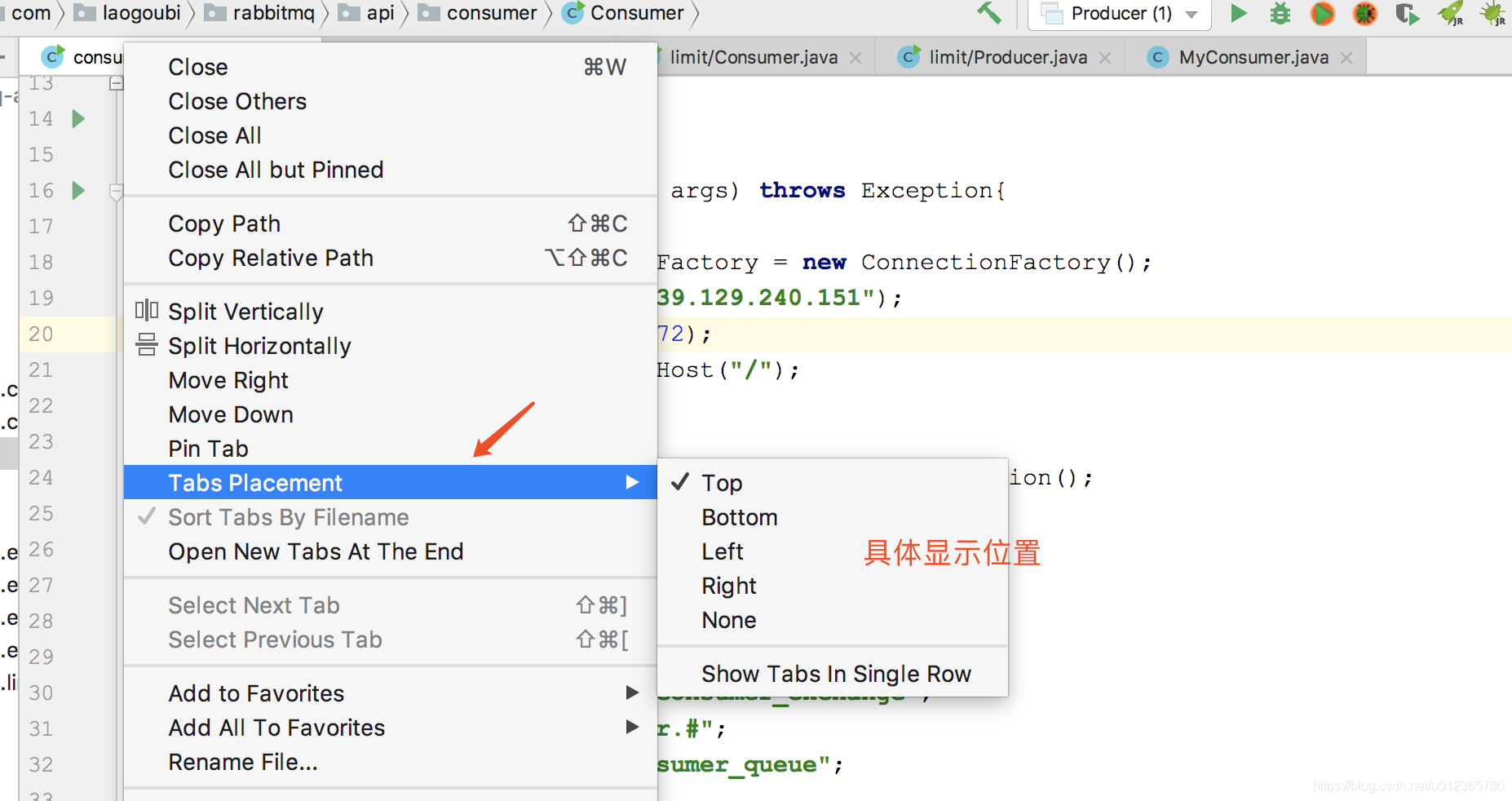Click the run gutter arrow on line 14

[78, 119]
